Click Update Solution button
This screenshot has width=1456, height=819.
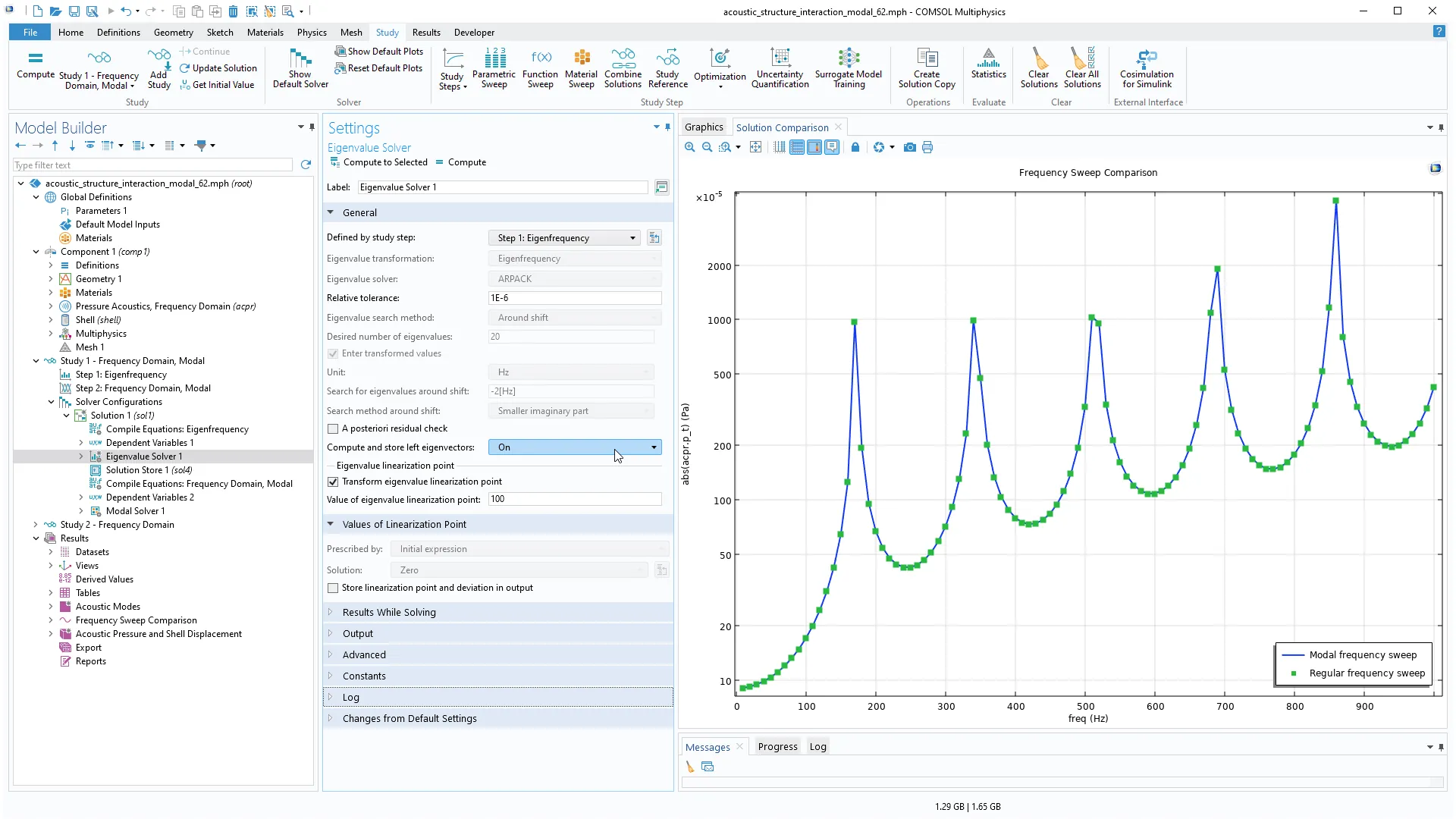(x=218, y=68)
